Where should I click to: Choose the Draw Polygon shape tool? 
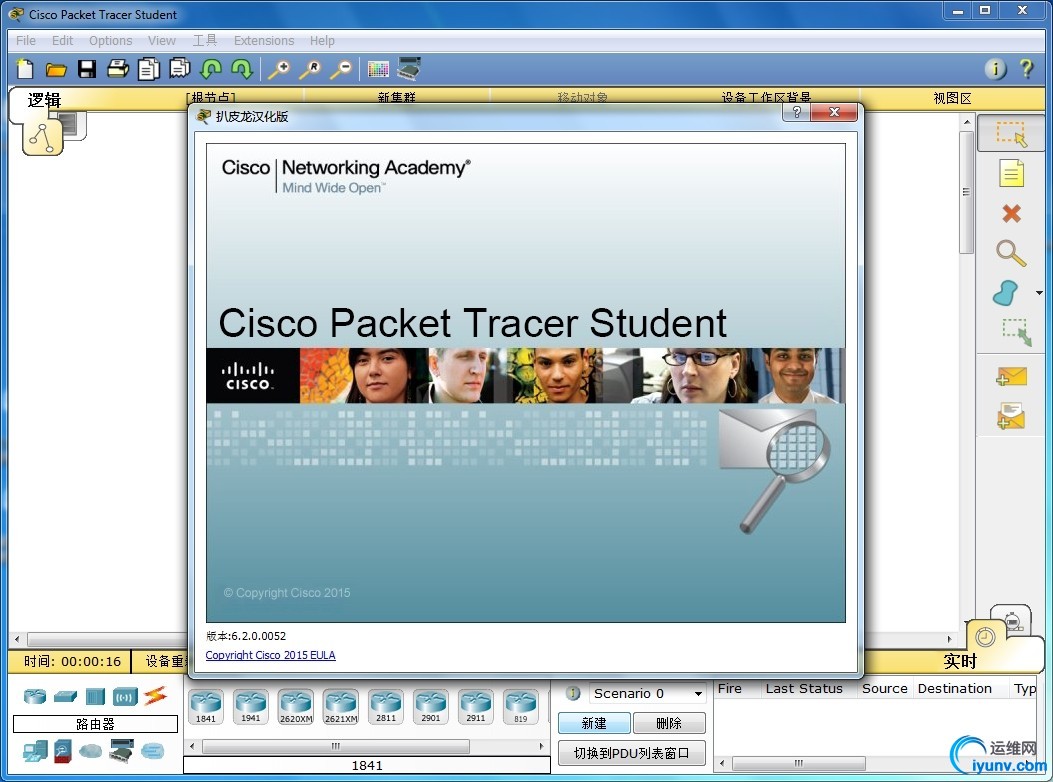1006,293
